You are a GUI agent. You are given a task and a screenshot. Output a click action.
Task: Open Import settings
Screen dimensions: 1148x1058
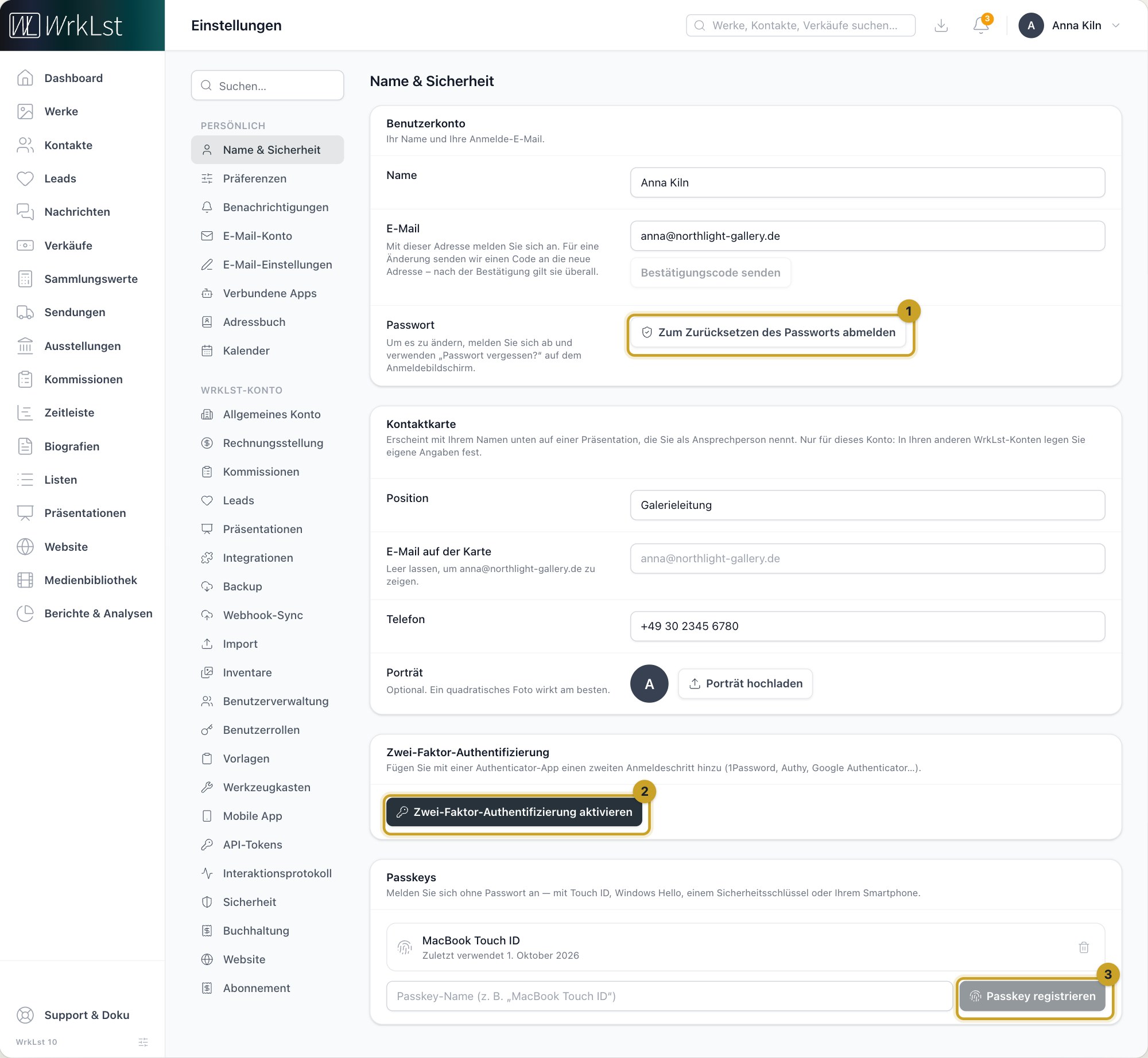tap(267, 644)
